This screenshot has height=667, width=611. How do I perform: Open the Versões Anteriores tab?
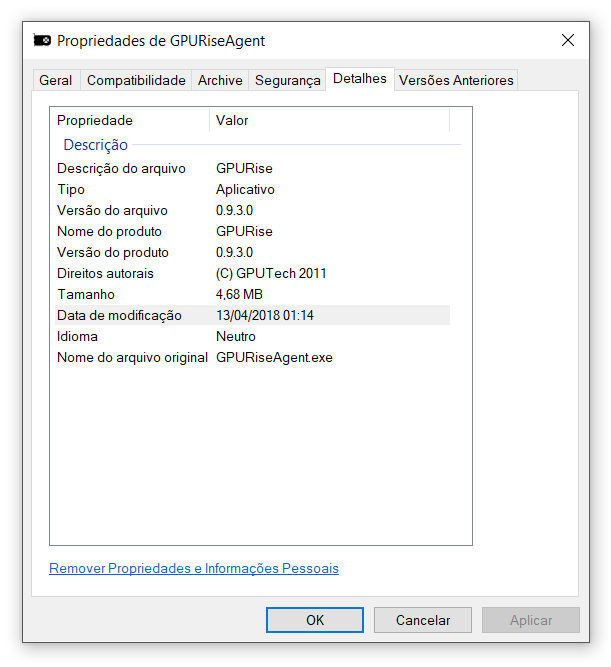point(456,80)
